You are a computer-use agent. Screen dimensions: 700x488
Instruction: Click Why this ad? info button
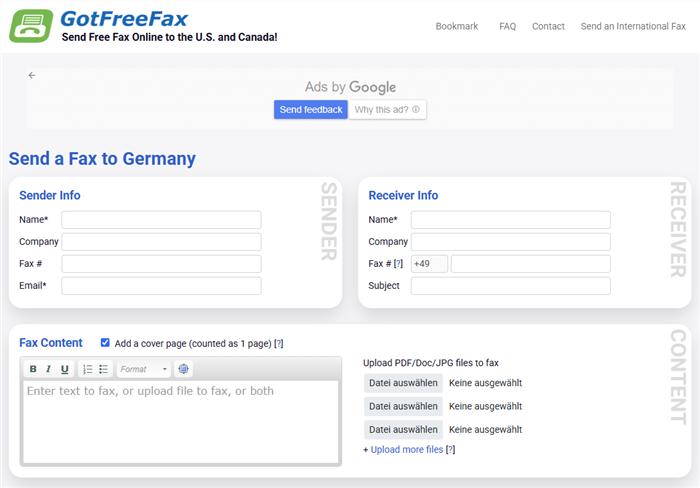(x=387, y=110)
